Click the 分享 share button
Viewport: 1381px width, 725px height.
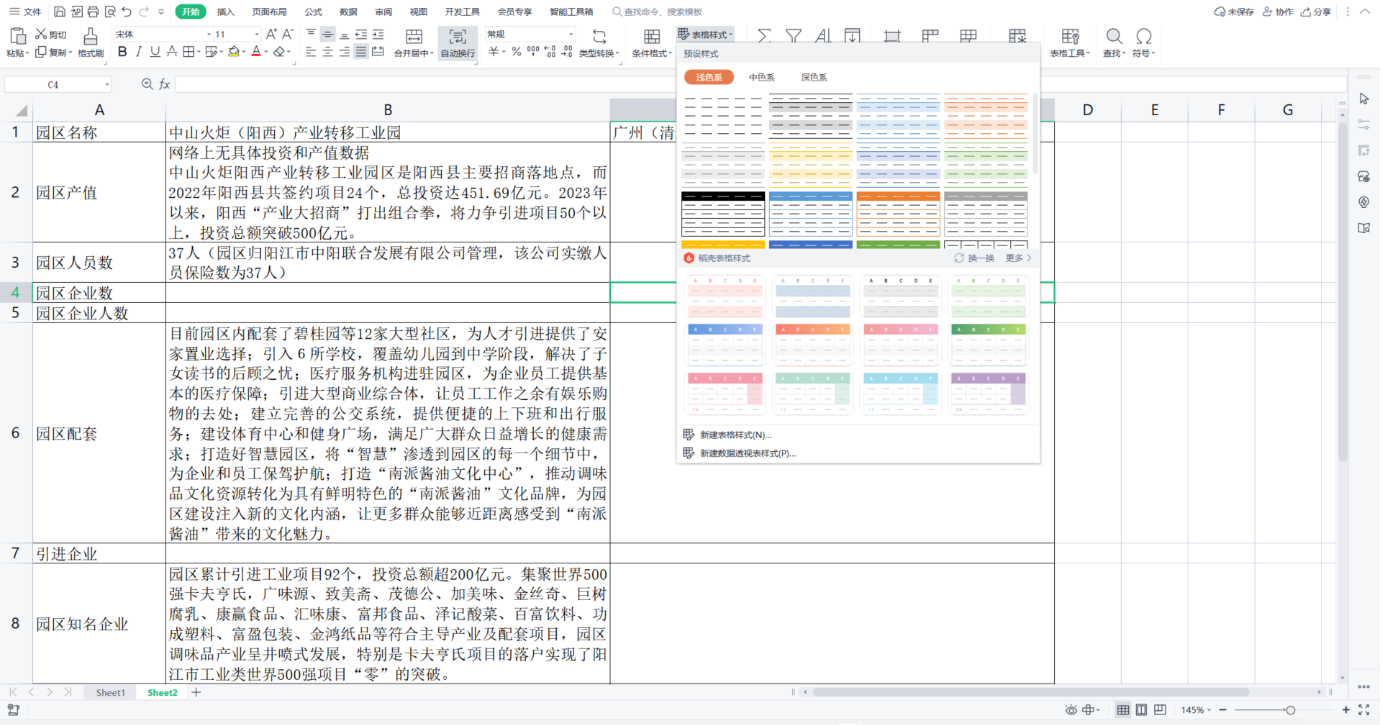1317,12
